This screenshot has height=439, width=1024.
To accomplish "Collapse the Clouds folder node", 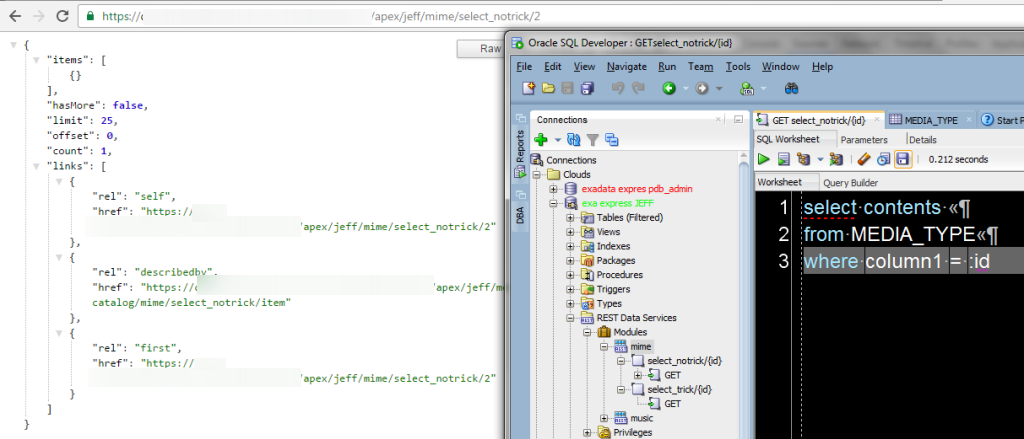I will click(537, 174).
